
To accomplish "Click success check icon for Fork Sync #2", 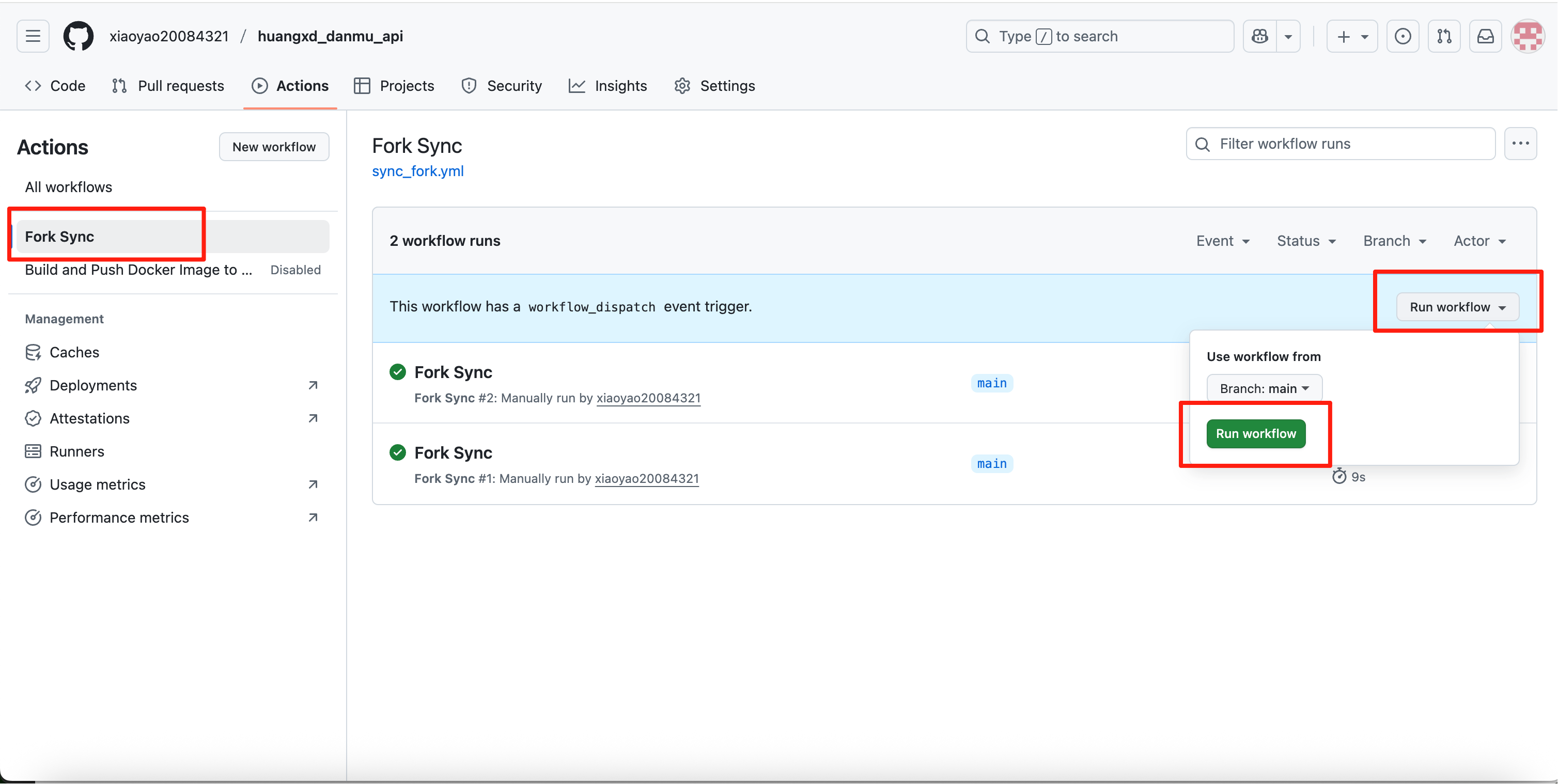I will click(398, 372).
